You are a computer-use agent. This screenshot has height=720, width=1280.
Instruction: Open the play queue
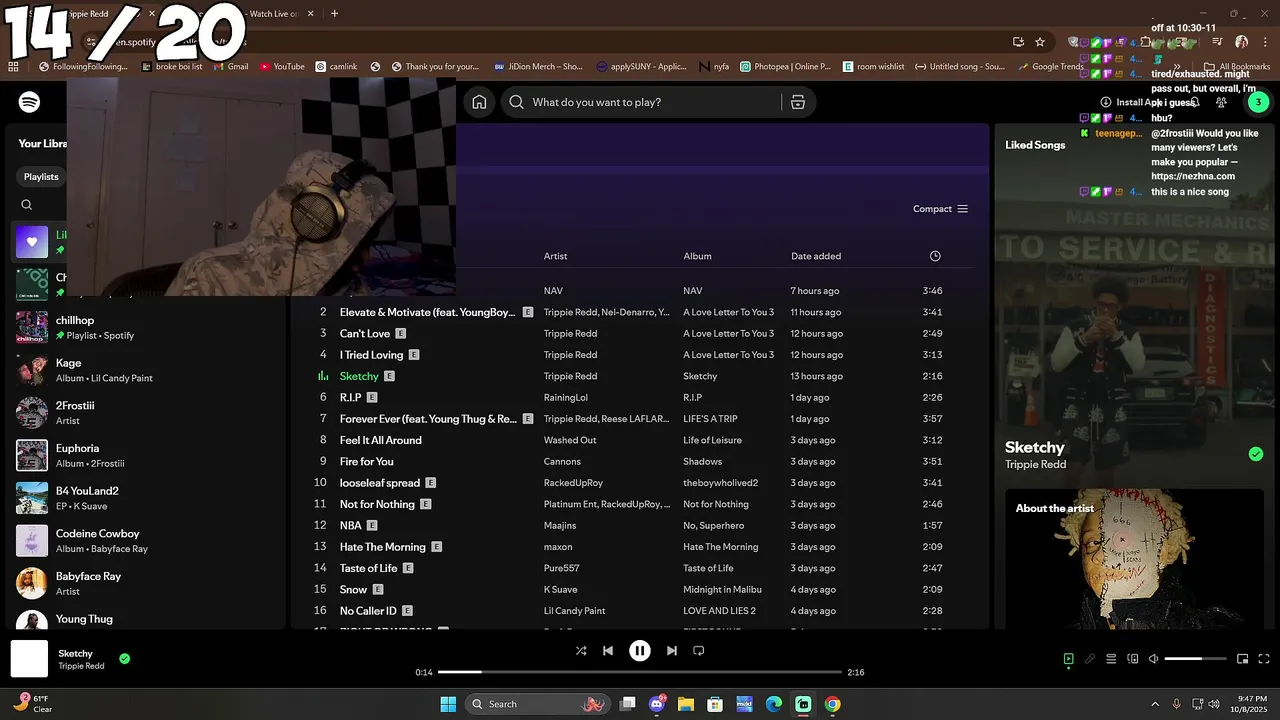[x=1111, y=659]
